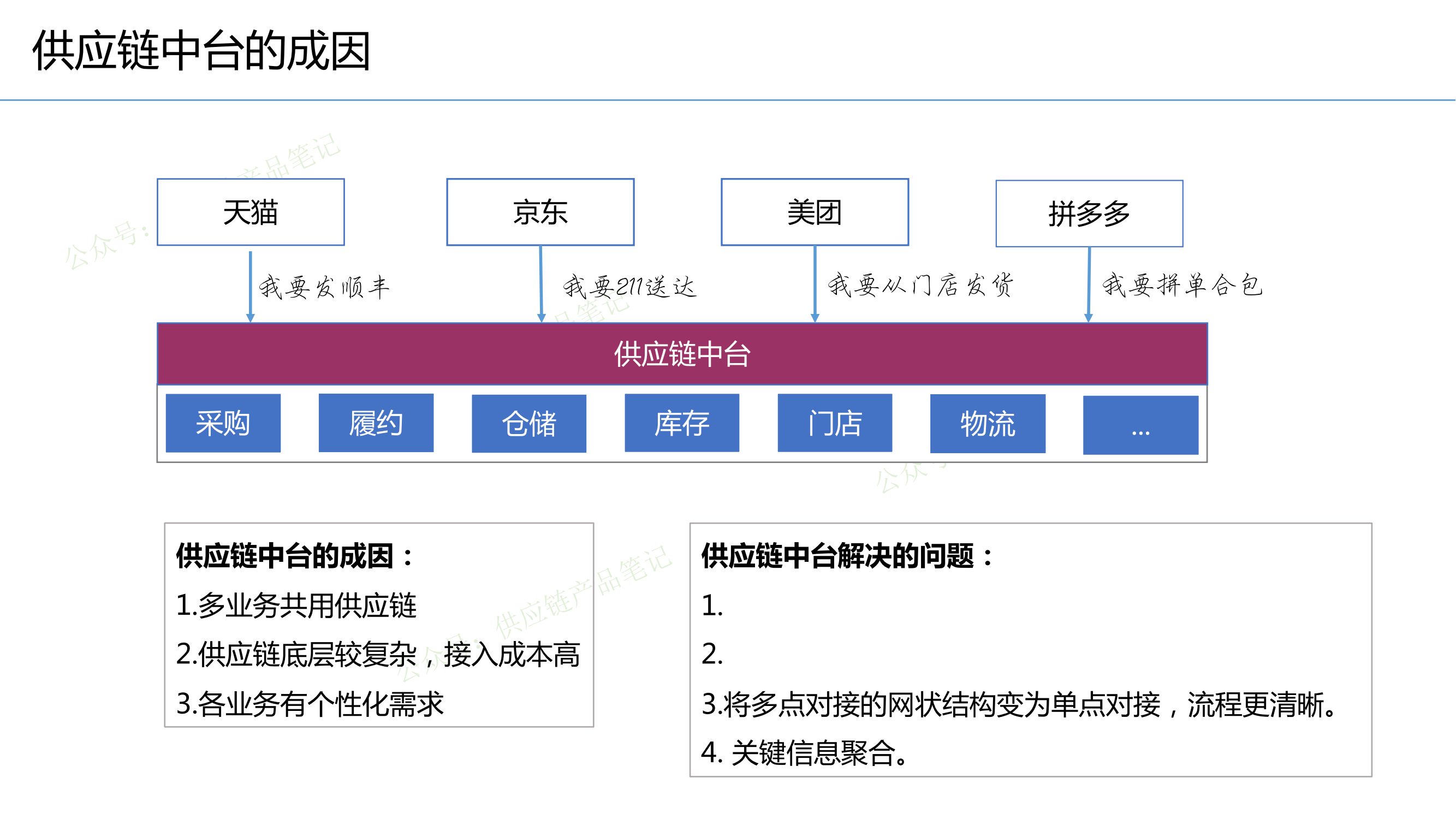Image resolution: width=1456 pixels, height=819 pixels.
Task: Click the empty item 2. under 解决的问题
Action: (x=712, y=655)
